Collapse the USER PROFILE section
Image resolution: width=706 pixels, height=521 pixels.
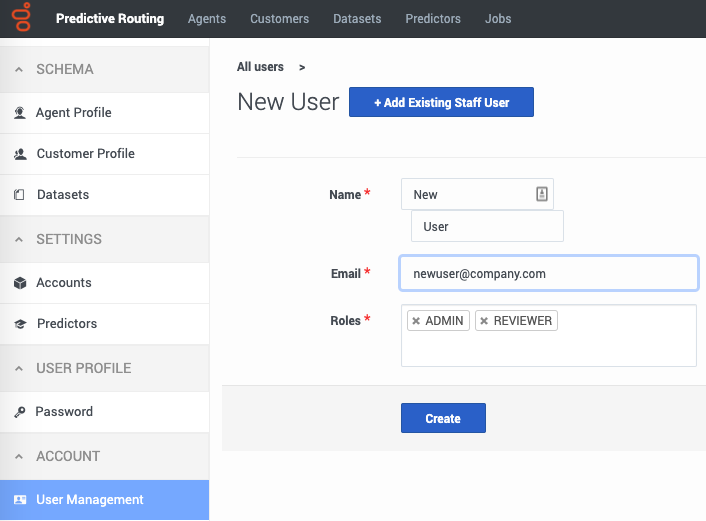click(19, 368)
